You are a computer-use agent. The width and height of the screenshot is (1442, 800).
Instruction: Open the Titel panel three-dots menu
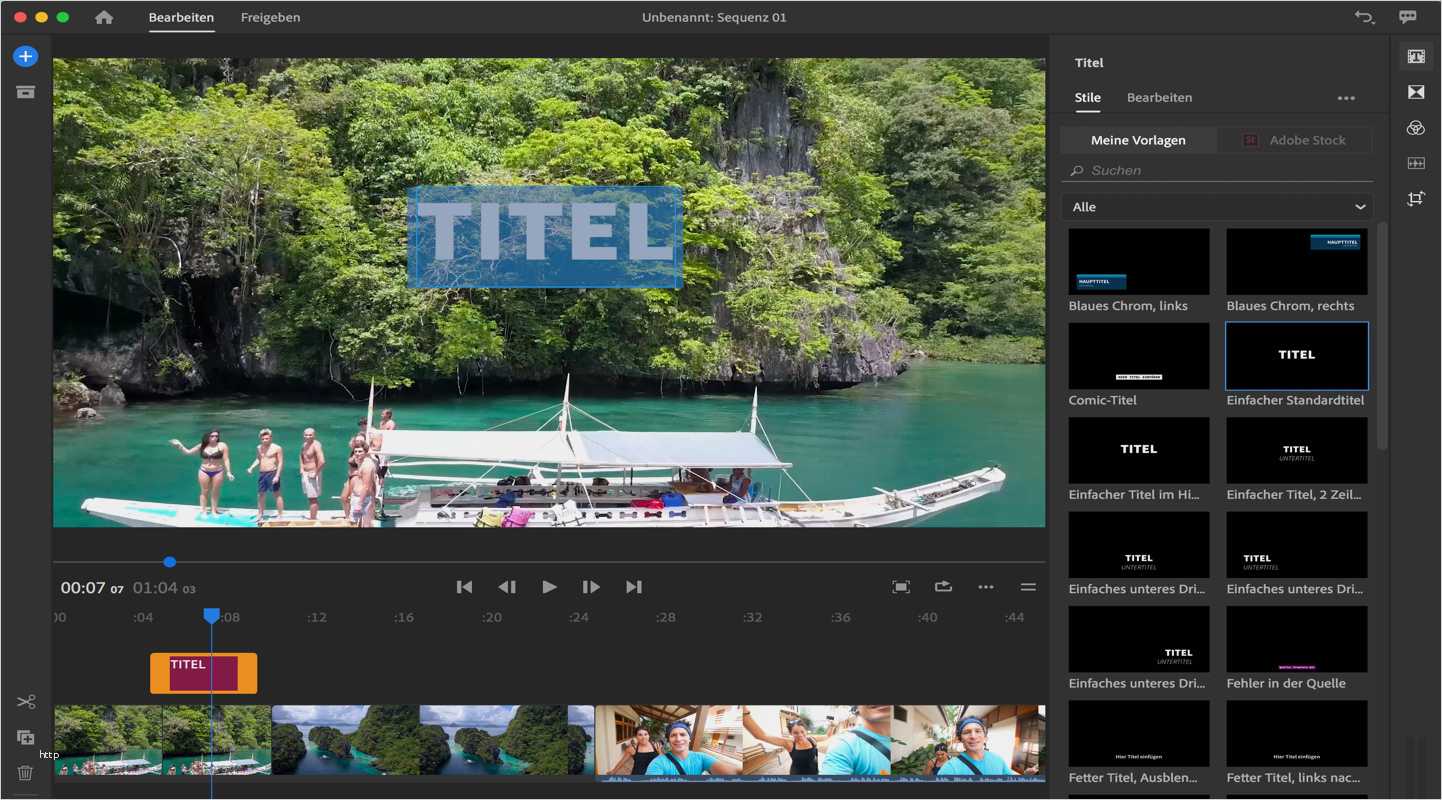[x=1346, y=98]
